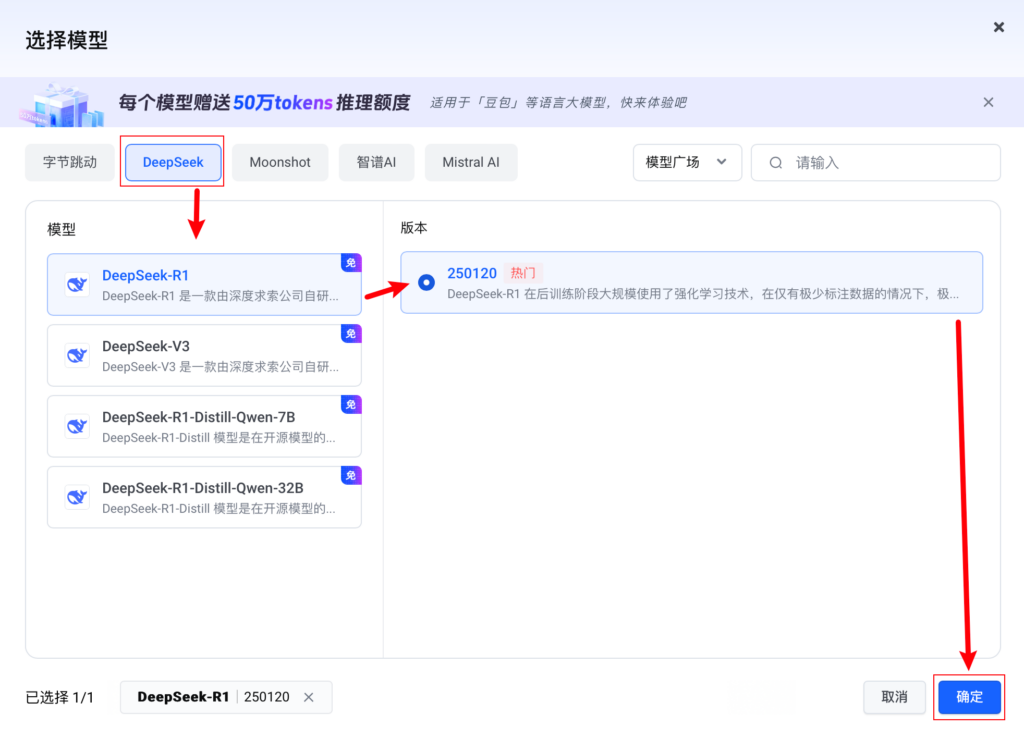1024x739 pixels.
Task: Switch to the 字节跳动 tab
Action: (70, 162)
